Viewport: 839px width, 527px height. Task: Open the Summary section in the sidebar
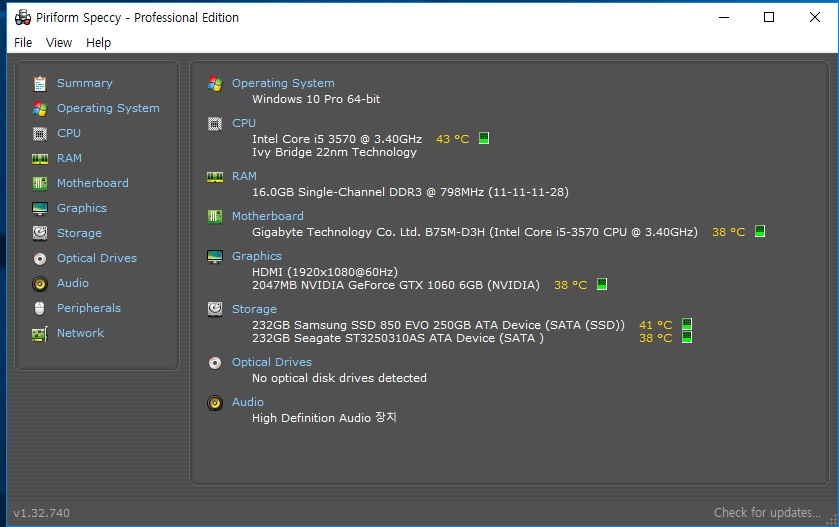(85, 83)
